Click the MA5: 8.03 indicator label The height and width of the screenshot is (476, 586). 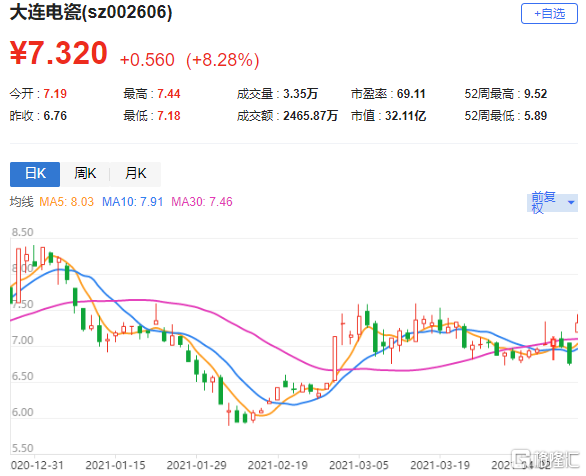tap(67, 202)
